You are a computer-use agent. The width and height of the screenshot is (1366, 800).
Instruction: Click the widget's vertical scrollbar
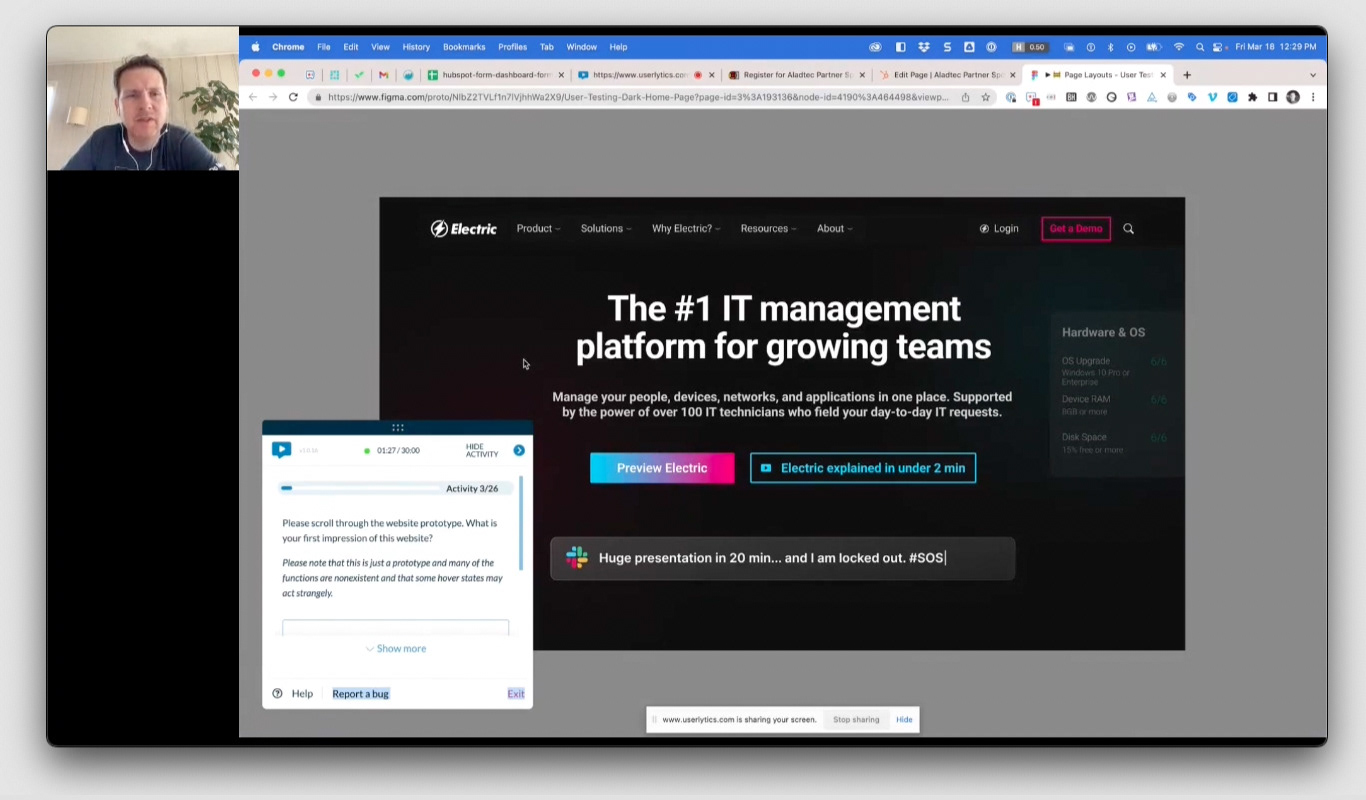(520, 523)
